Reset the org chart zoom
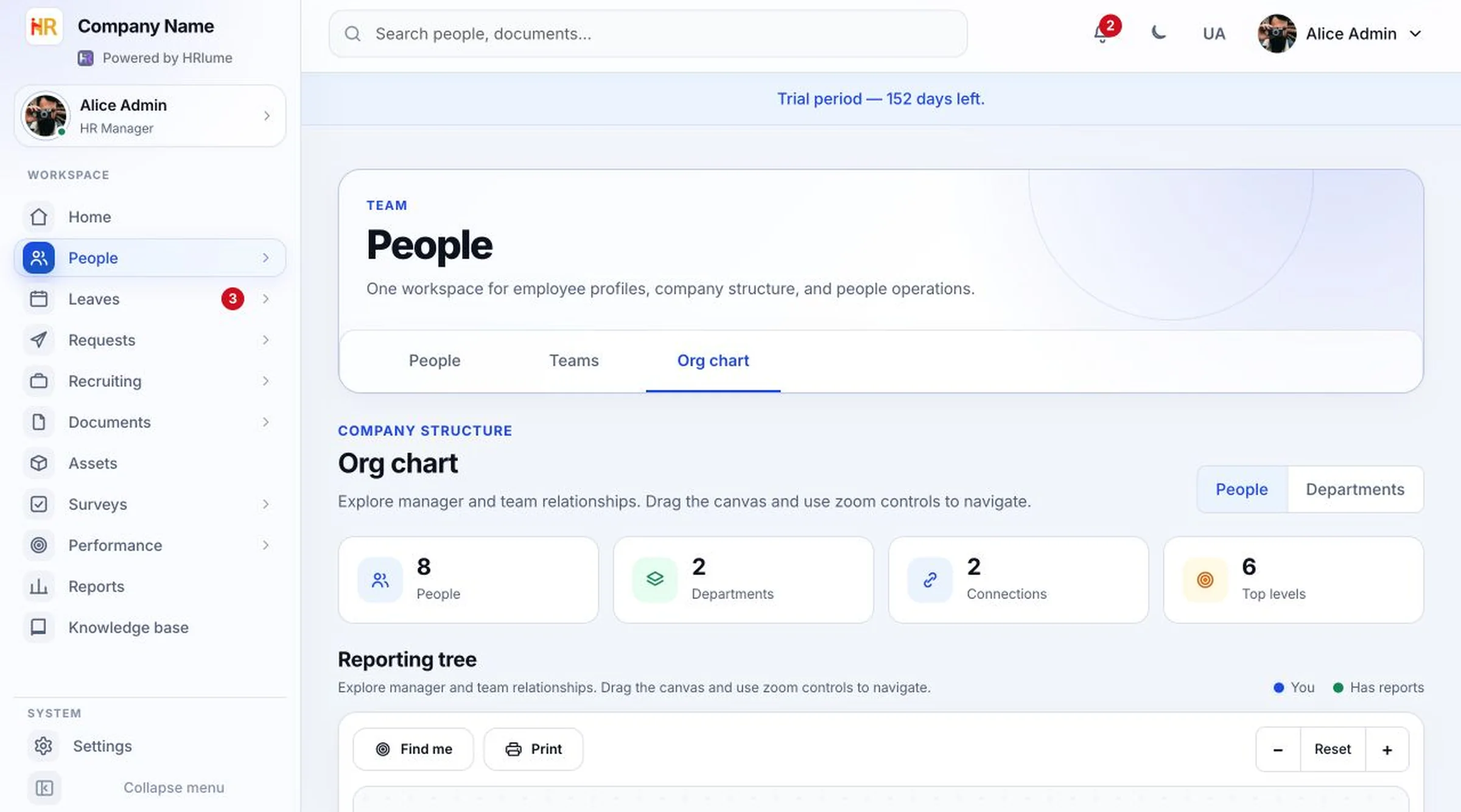Image resolution: width=1461 pixels, height=812 pixels. click(x=1333, y=749)
